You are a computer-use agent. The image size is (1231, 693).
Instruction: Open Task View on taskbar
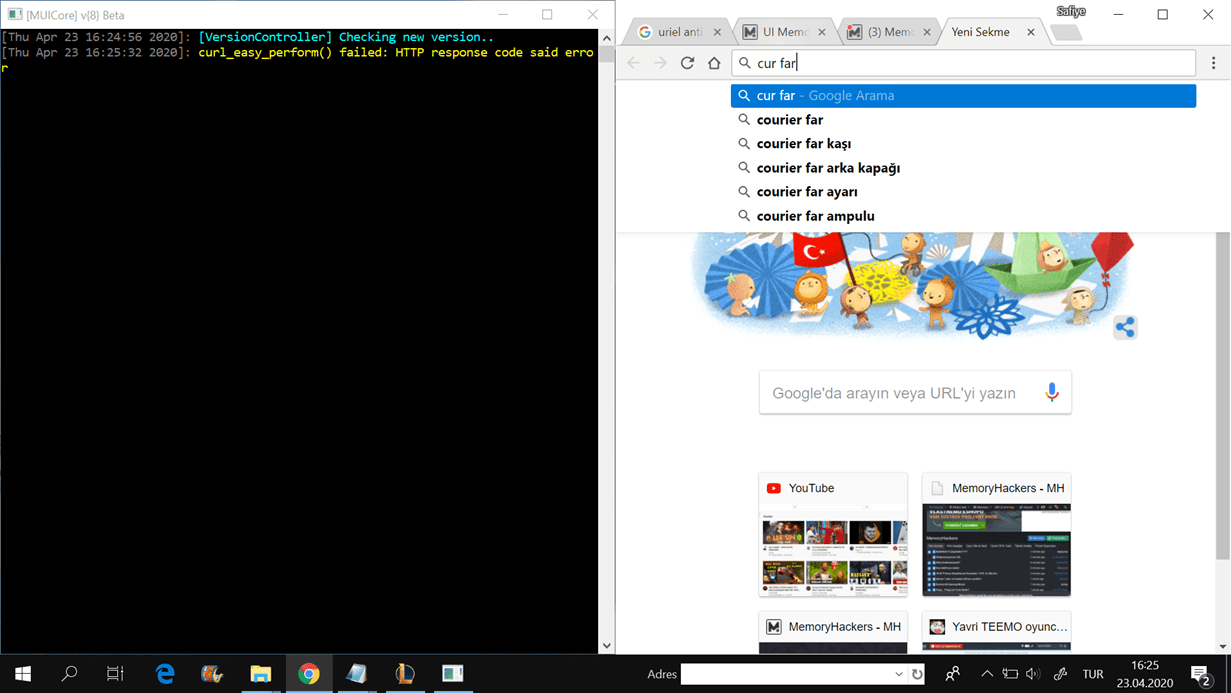(x=115, y=674)
